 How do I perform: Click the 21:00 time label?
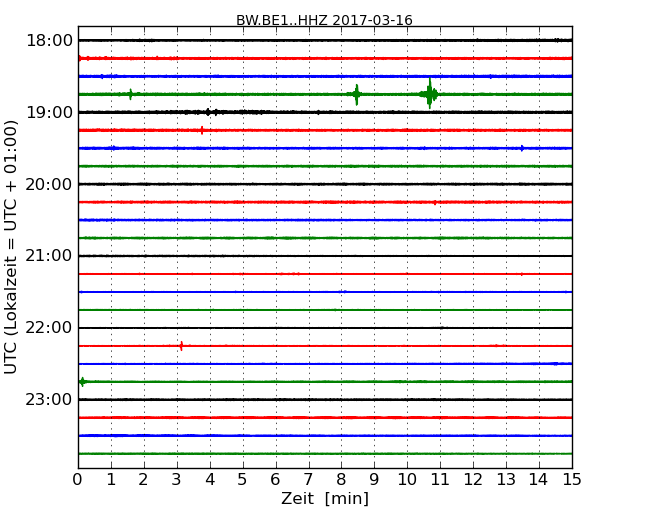tap(49, 256)
